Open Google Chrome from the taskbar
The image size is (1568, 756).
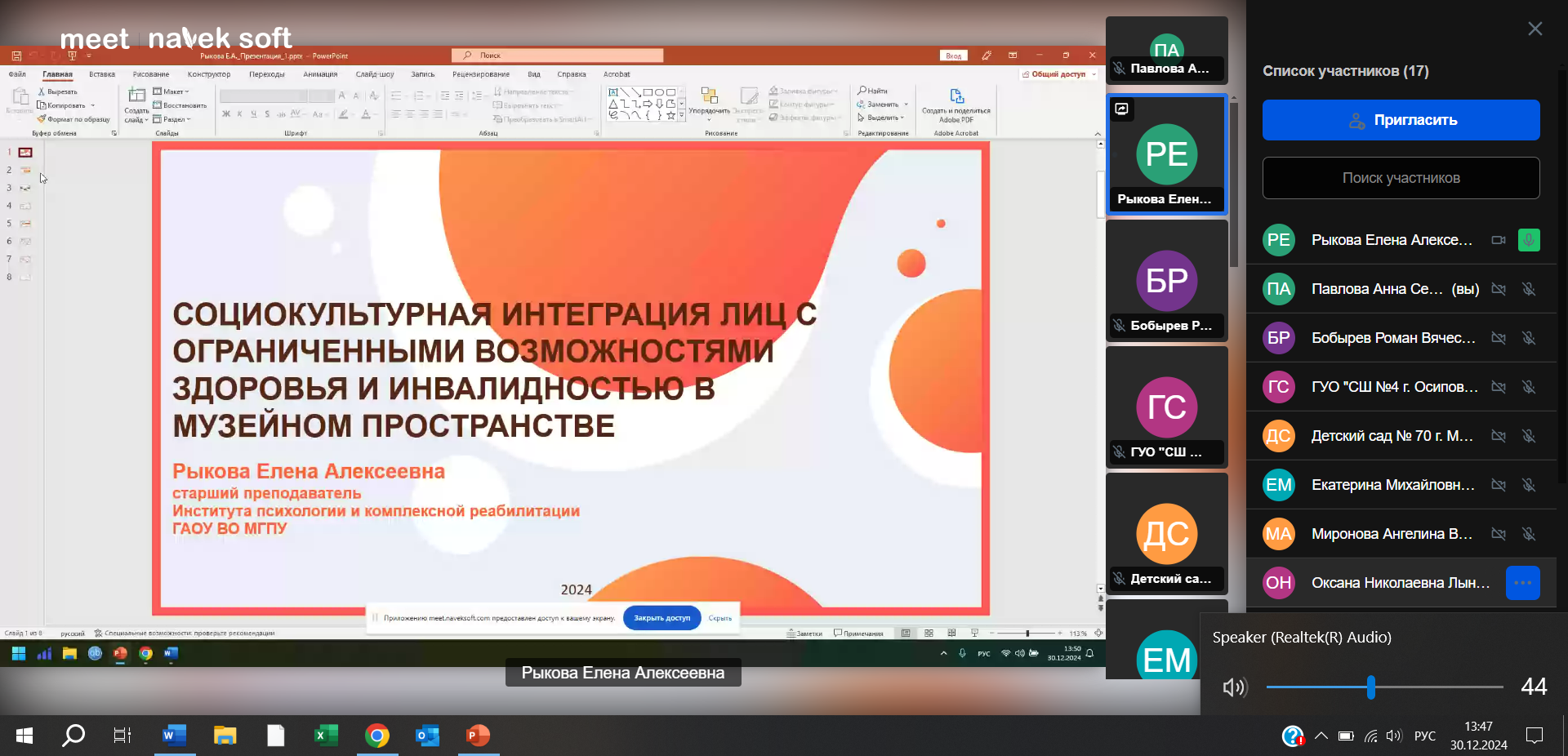[376, 736]
